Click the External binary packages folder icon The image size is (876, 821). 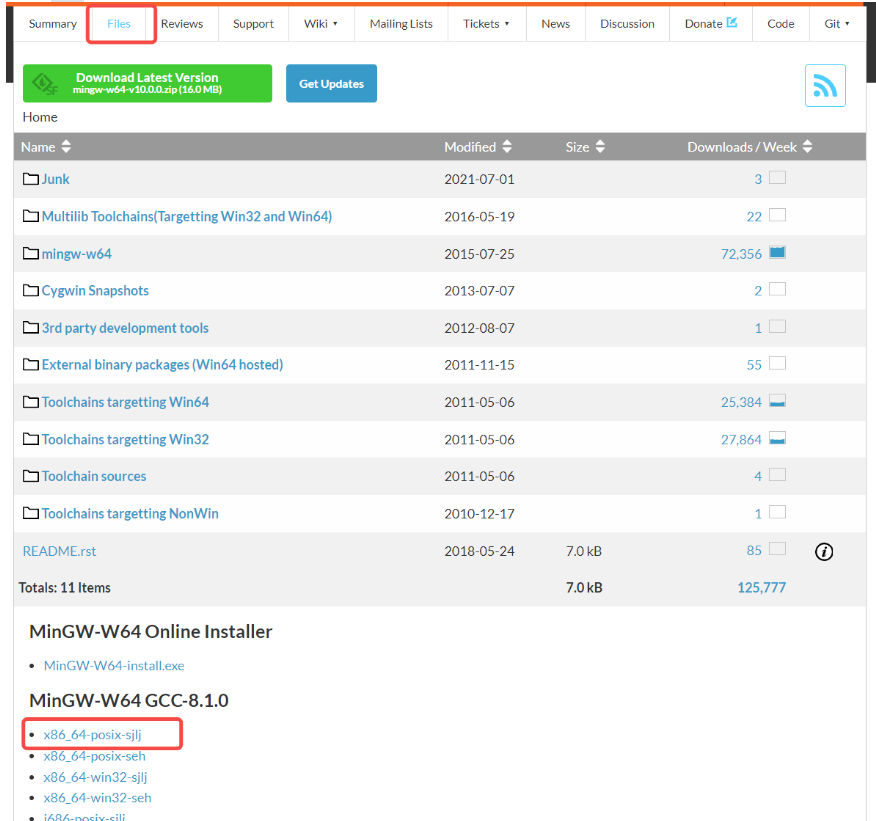pyautogui.click(x=31, y=365)
